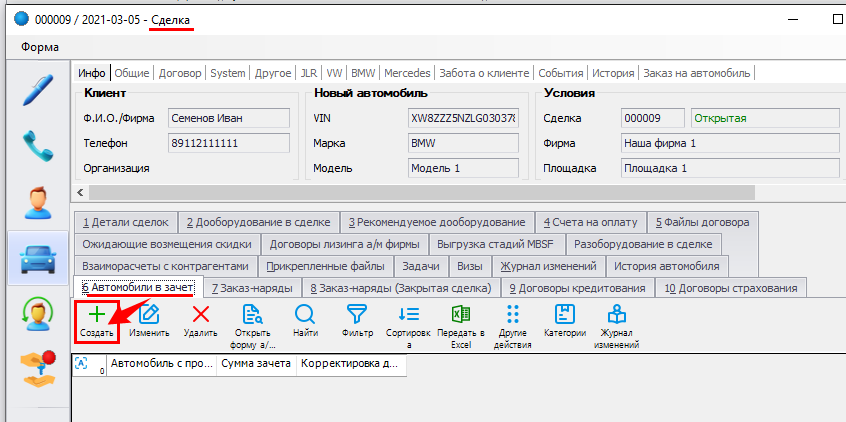This screenshot has width=846, height=422.
Task: Select the phone icon in left sidebar
Action: (x=38, y=145)
